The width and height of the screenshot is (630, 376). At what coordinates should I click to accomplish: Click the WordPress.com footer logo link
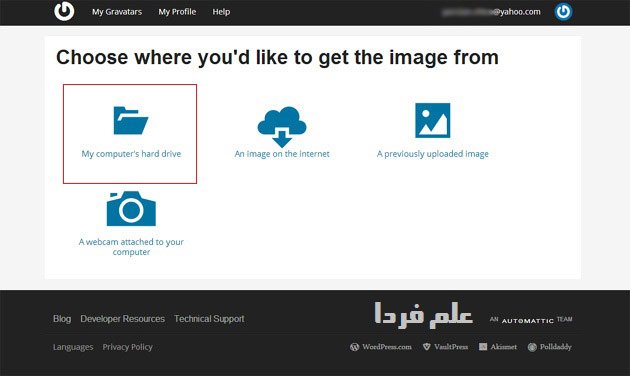click(x=381, y=347)
